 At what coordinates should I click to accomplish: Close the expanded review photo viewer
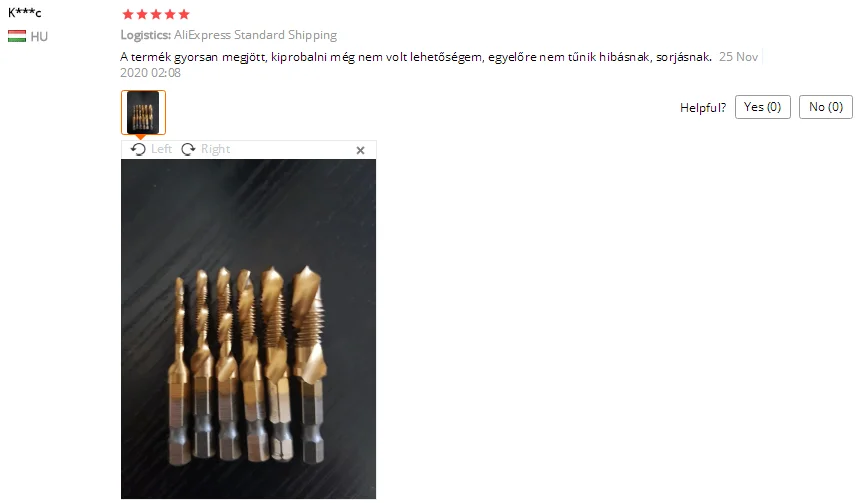point(360,150)
